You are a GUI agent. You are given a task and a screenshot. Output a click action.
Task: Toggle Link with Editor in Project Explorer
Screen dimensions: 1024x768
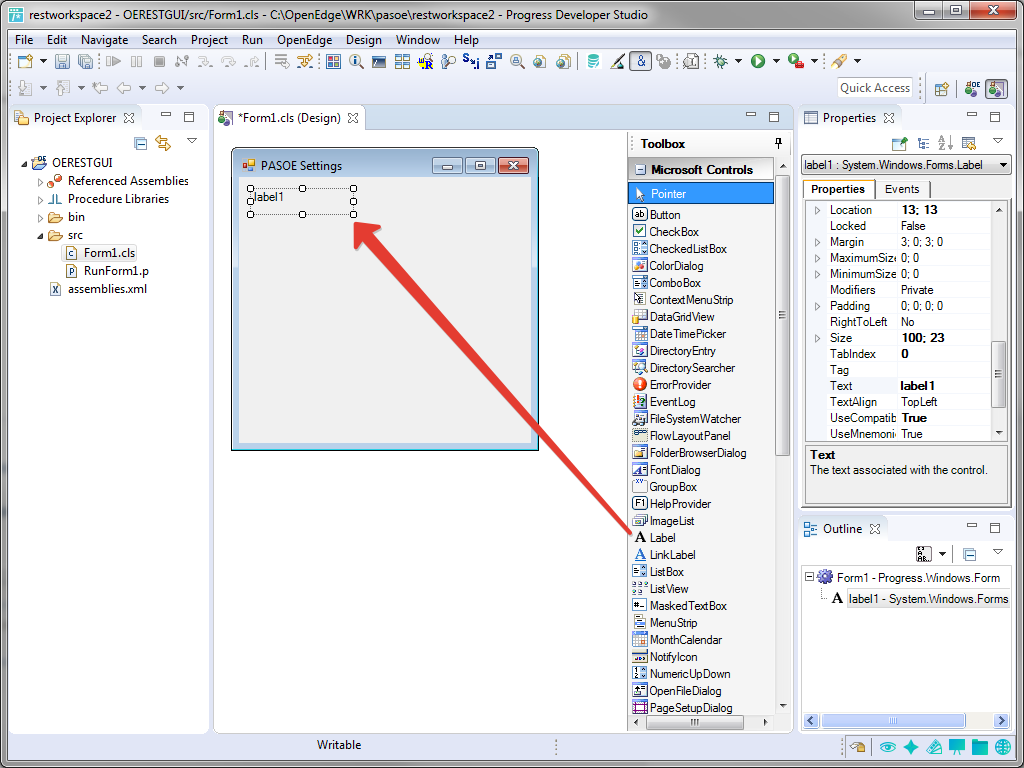(x=163, y=142)
